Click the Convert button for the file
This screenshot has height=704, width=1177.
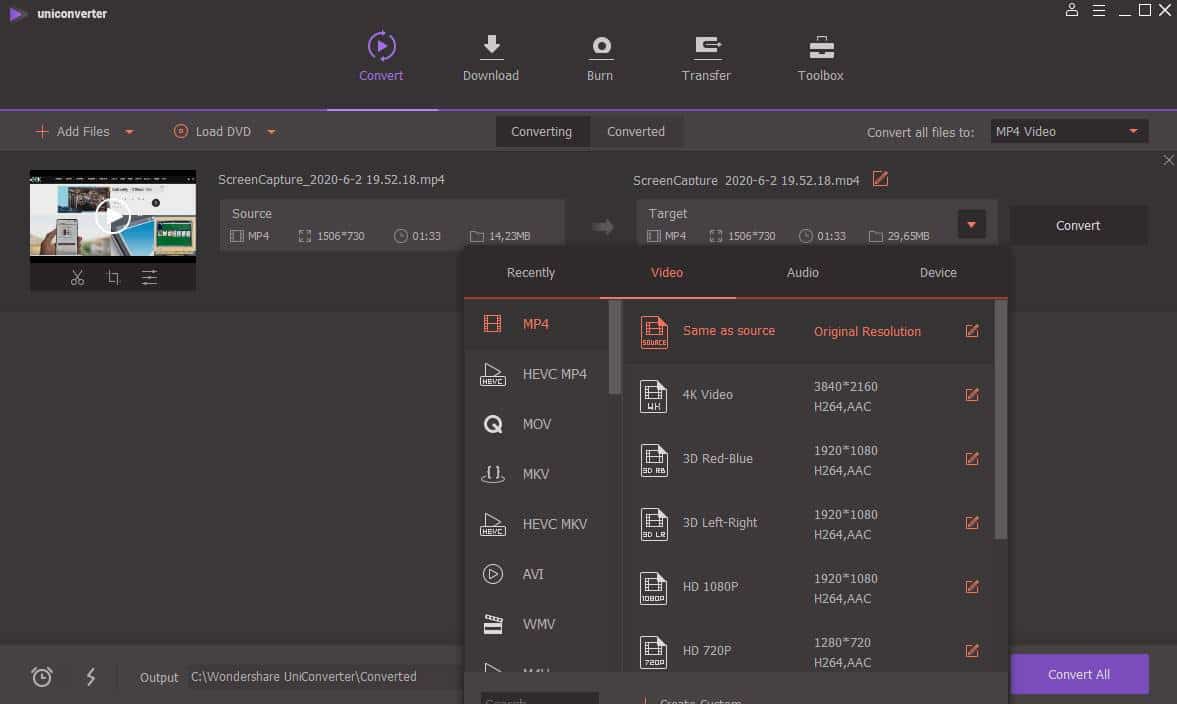click(1078, 224)
